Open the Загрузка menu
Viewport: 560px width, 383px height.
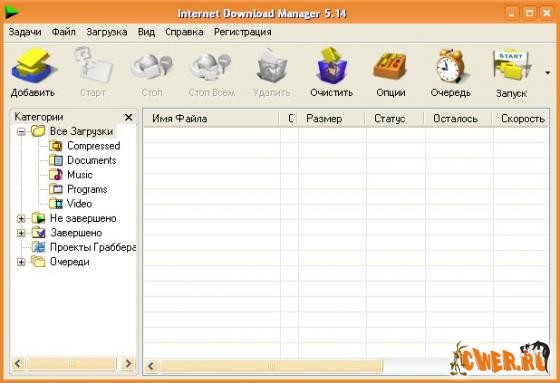point(107,32)
